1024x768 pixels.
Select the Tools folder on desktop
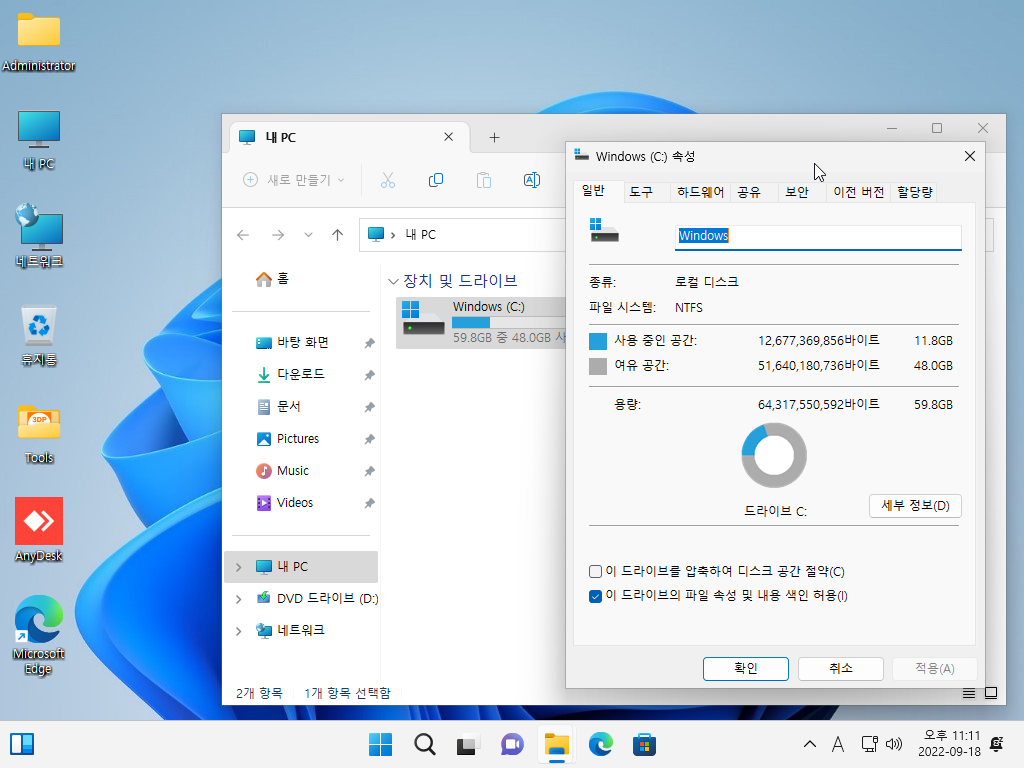[x=39, y=434]
